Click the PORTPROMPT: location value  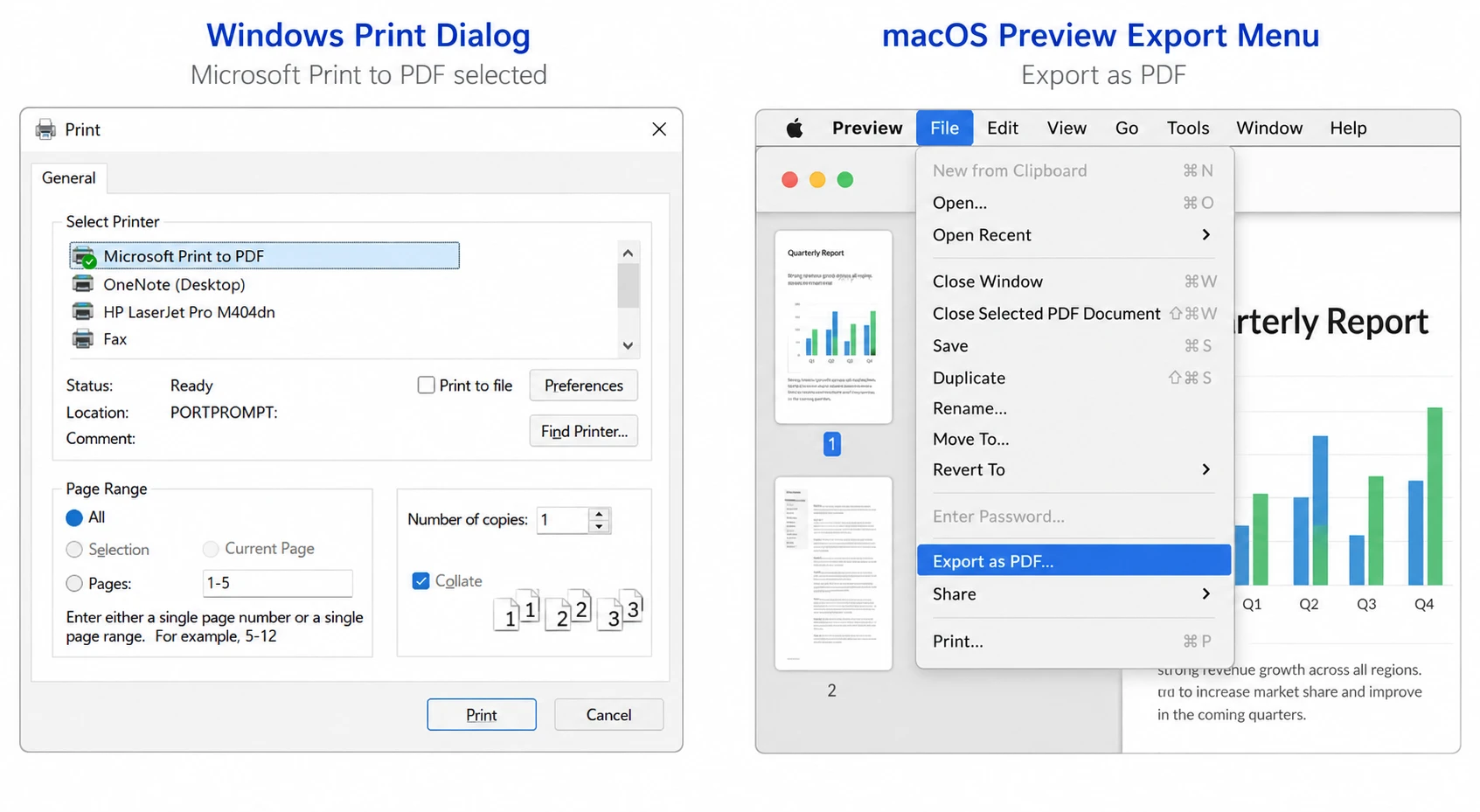click(x=224, y=413)
